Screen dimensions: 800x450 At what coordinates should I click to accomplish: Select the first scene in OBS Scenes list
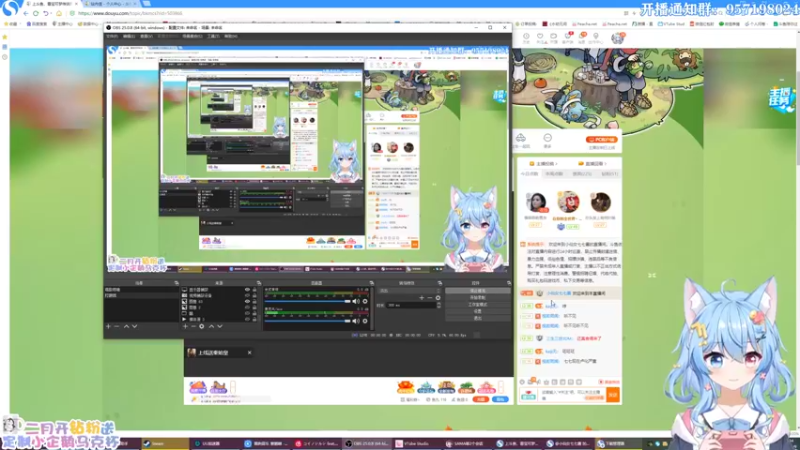[141, 289]
